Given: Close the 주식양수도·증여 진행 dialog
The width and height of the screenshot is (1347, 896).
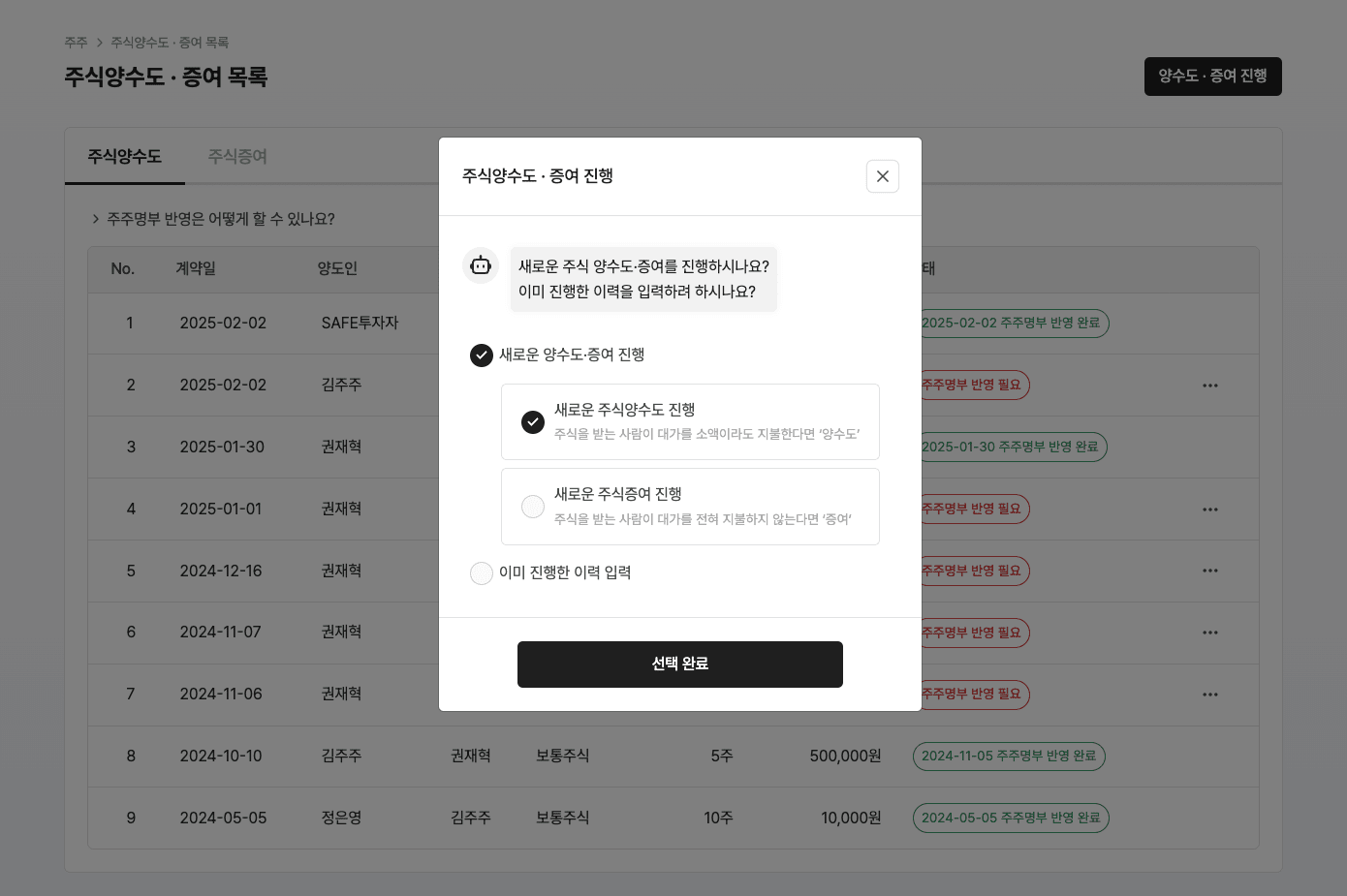Looking at the screenshot, I should pyautogui.click(x=882, y=176).
